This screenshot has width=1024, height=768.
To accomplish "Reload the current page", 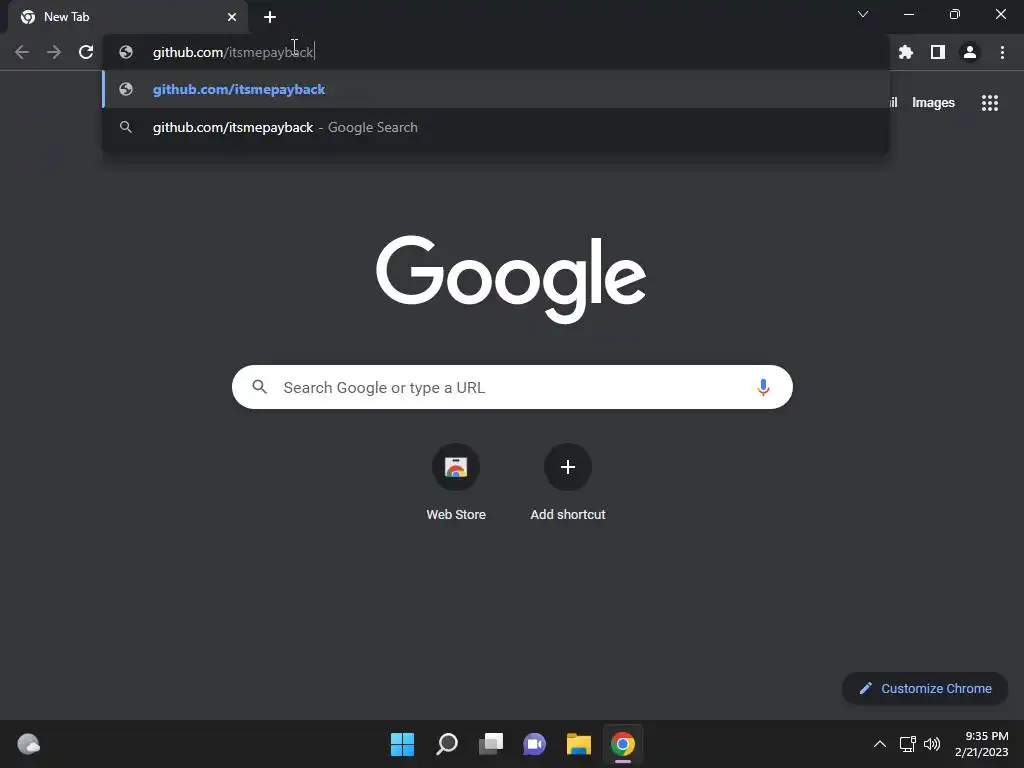I will pyautogui.click(x=86, y=52).
